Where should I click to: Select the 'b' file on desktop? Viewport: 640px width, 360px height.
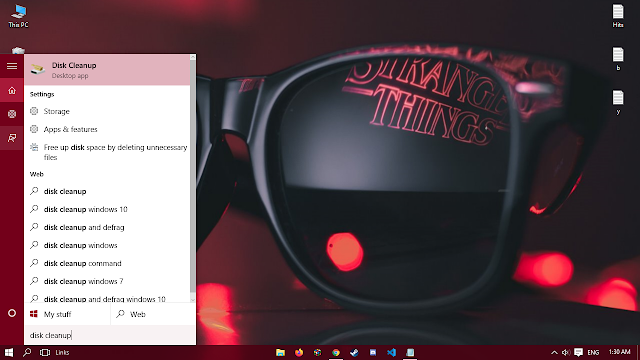[618, 59]
